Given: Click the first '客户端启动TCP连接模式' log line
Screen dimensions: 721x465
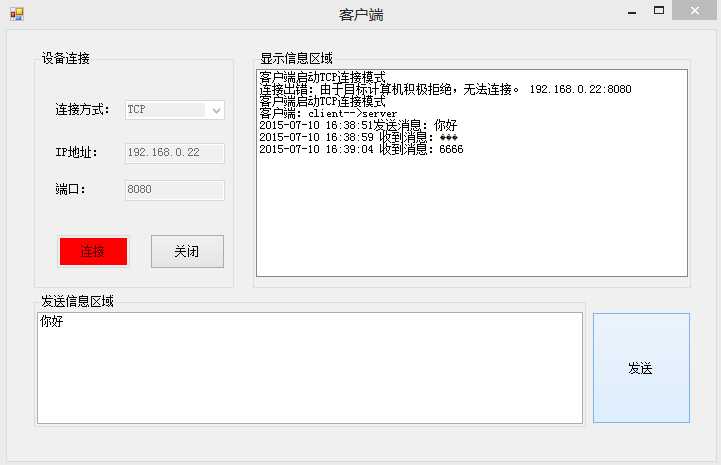Looking at the screenshot, I should coord(322,77).
